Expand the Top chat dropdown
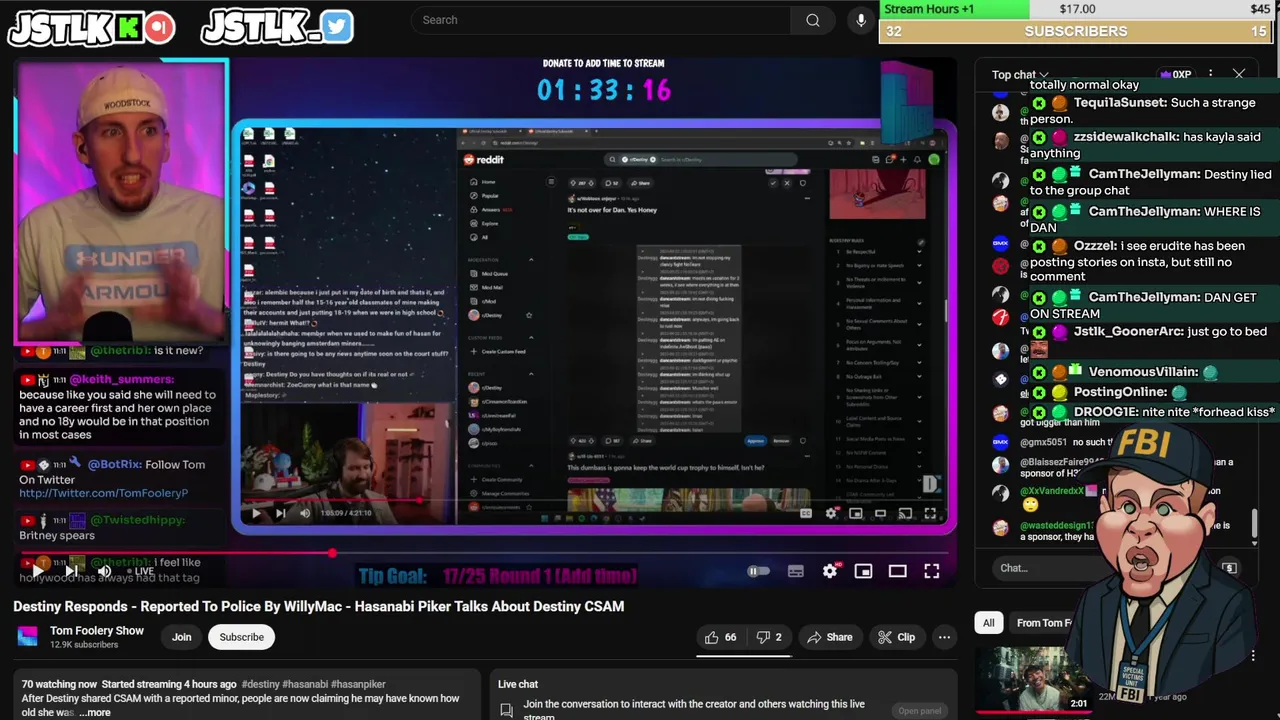 pyautogui.click(x=1020, y=74)
